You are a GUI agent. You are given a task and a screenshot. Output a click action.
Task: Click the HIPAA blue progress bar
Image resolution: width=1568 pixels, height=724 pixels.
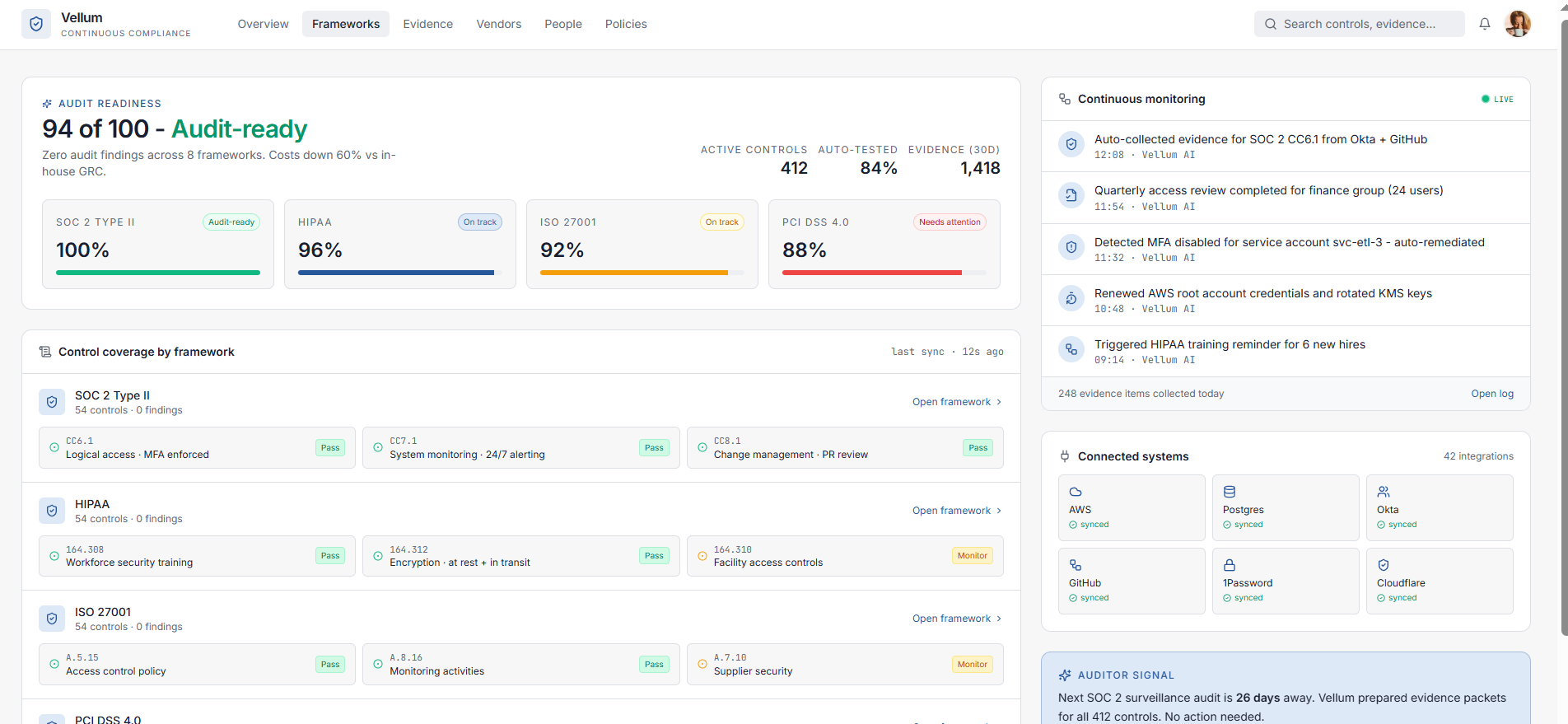[396, 273]
